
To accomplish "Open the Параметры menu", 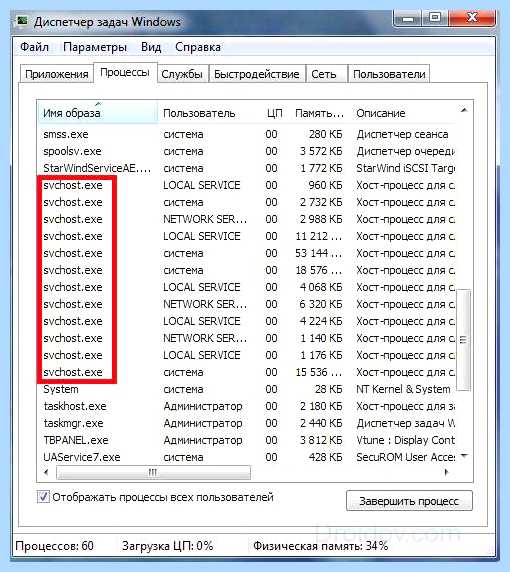I will (x=95, y=47).
